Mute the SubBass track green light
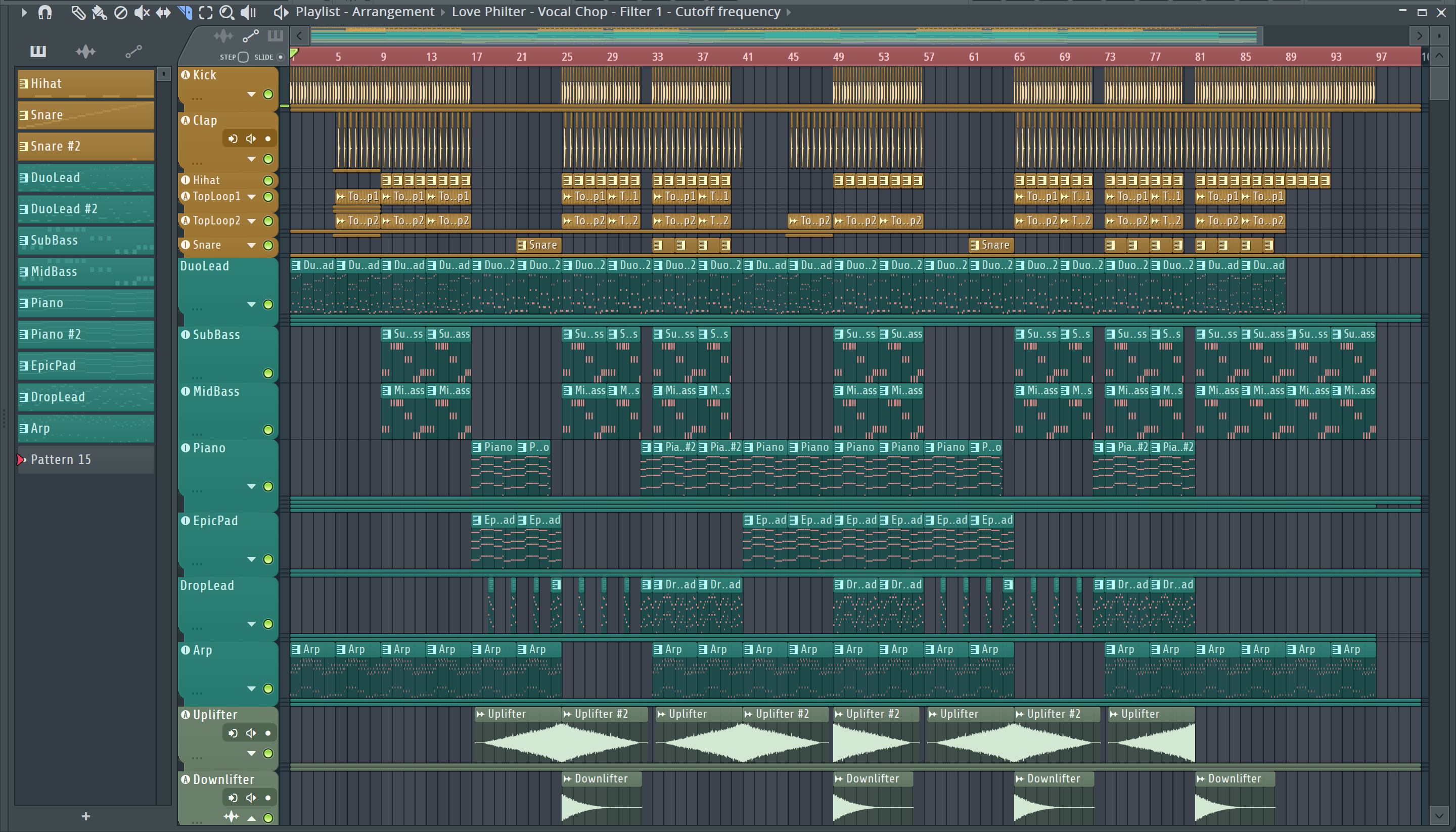 (268, 373)
